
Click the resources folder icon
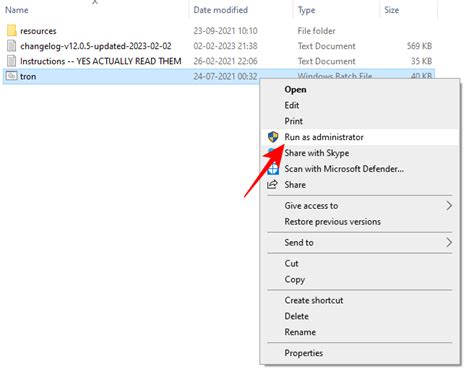click(11, 31)
